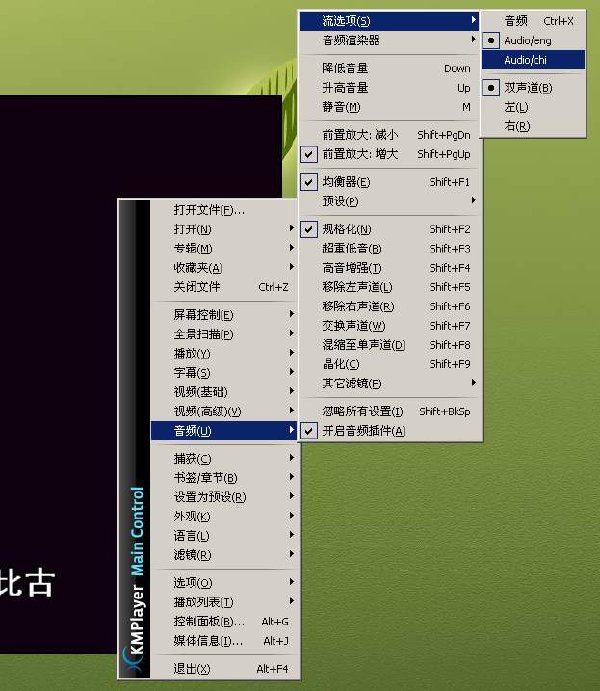Viewport: 600px width, 691px height.
Task: Enable 交换声道(W) swap channels
Action: 390,326
